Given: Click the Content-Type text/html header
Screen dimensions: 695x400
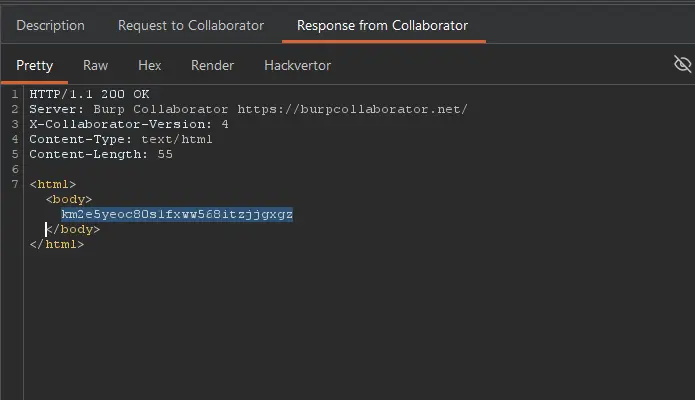Looking at the screenshot, I should pyautogui.click(x=120, y=139).
